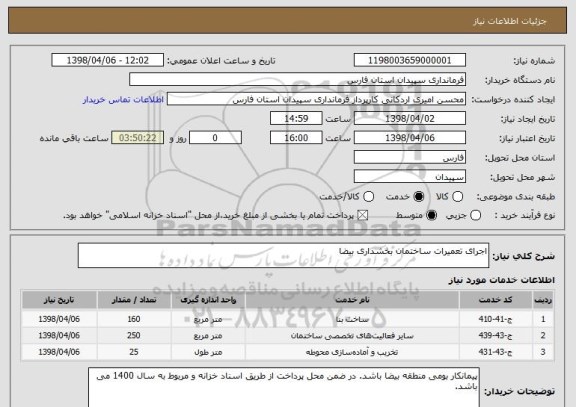576x407 pixels.
Task: Click the کد خدمت column header
Action: tap(496, 300)
